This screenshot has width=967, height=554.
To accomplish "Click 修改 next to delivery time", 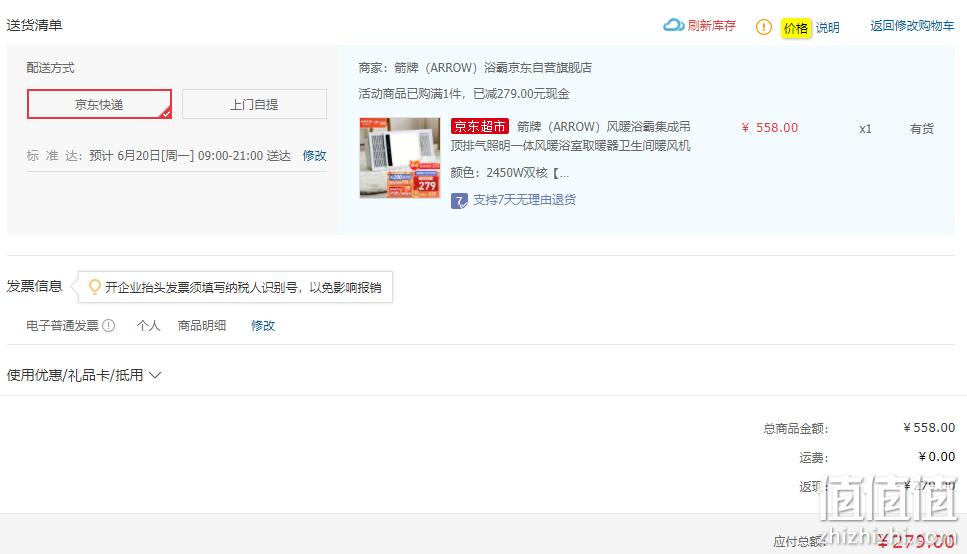I will (315, 155).
